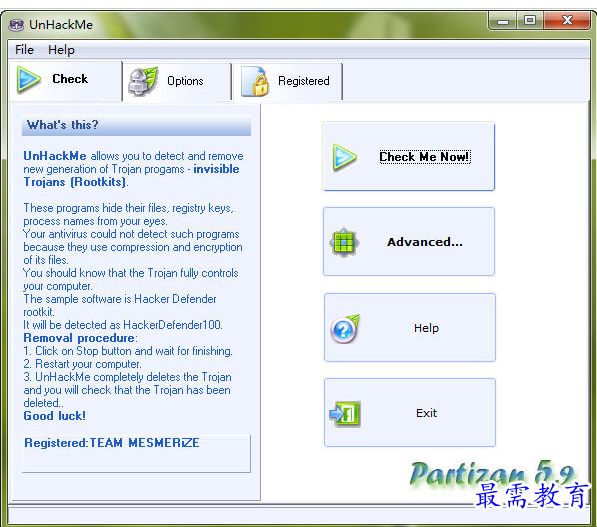Click the Check Me Now! button
Image resolution: width=597 pixels, height=527 pixels.
tap(409, 157)
